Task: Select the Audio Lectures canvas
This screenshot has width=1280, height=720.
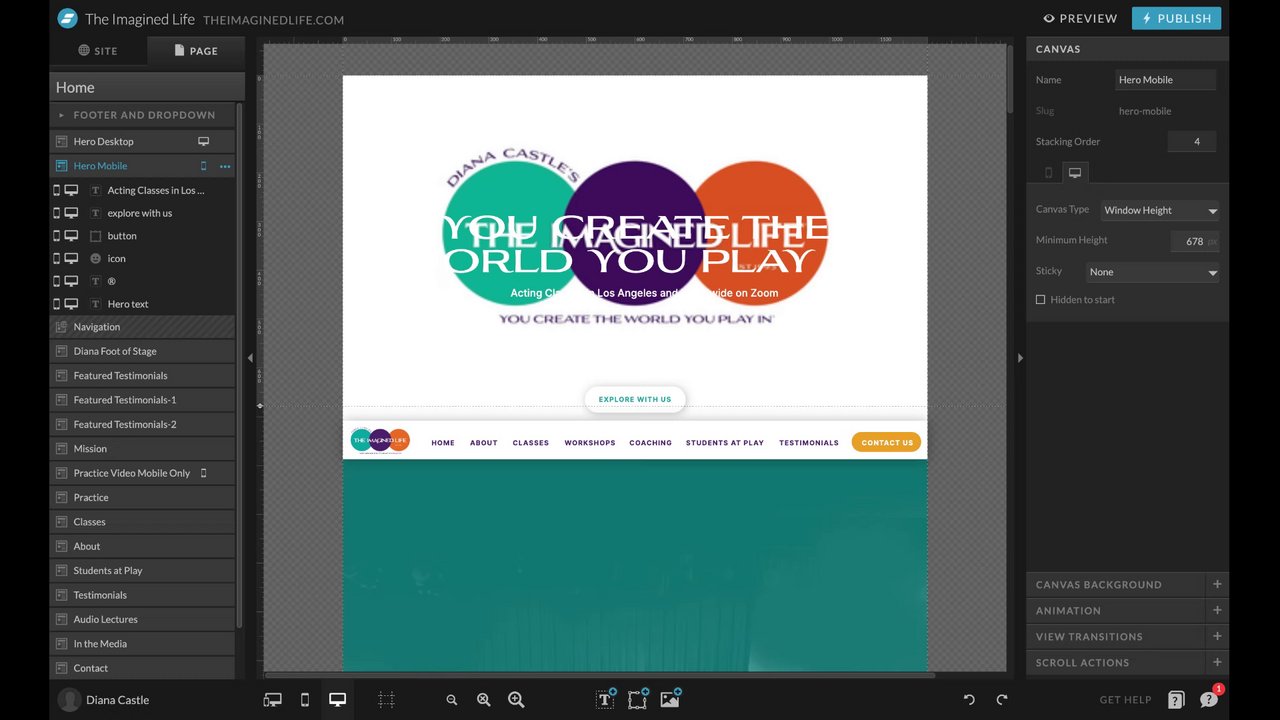Action: [x=142, y=619]
